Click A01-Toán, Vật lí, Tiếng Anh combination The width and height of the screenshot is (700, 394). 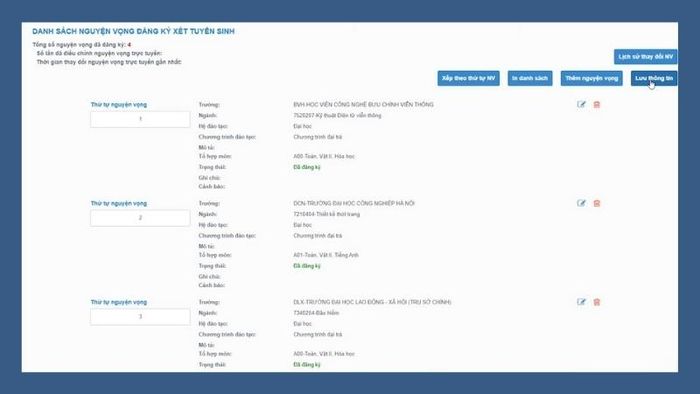326,255
